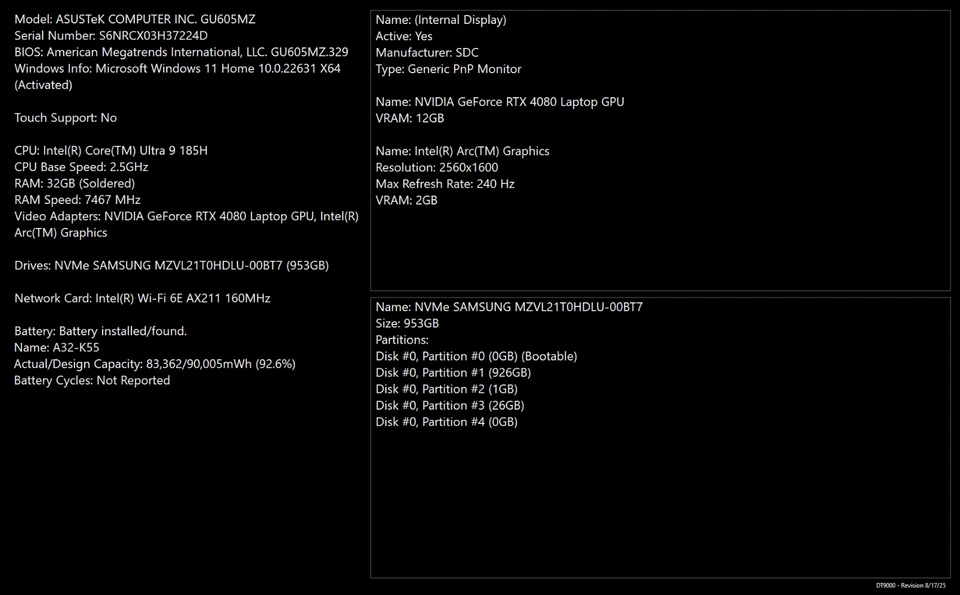Click the NVIDIA GeForce RTX 4080 Laptop GPU entry
Screen dimensions: 960x595
[499, 101]
